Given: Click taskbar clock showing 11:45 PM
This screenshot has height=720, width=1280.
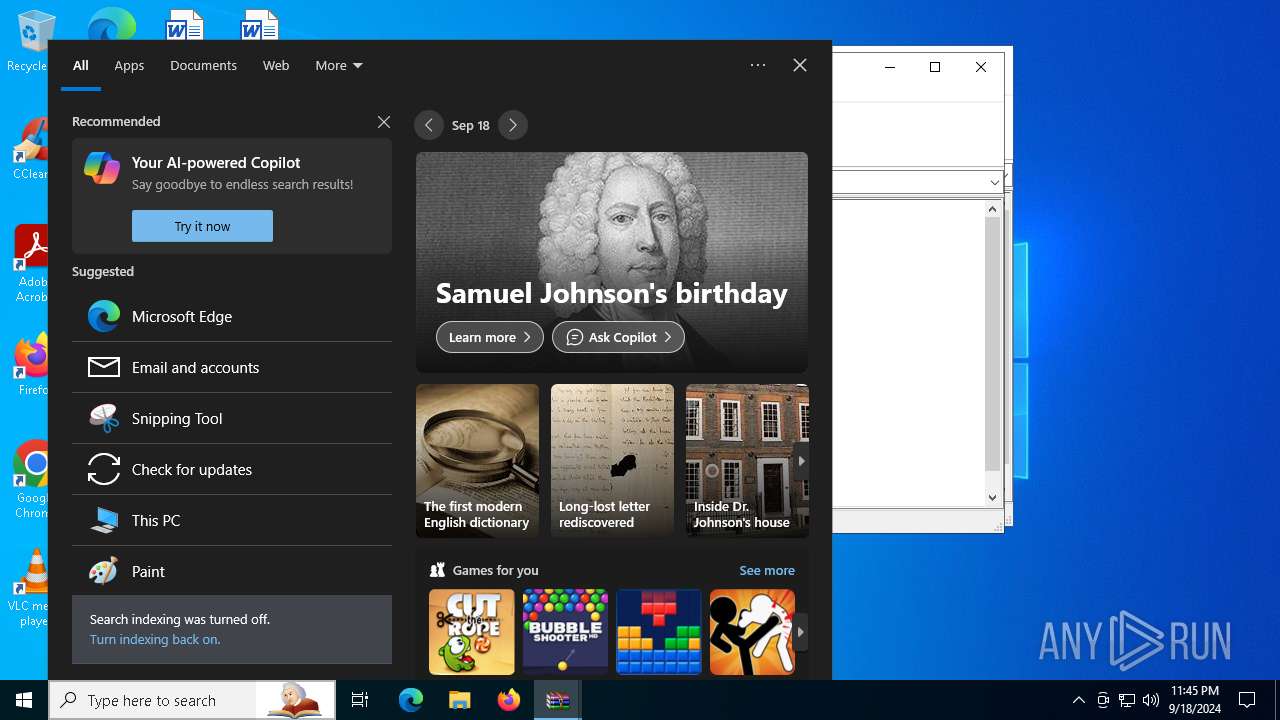Looking at the screenshot, I should coord(1195,700).
